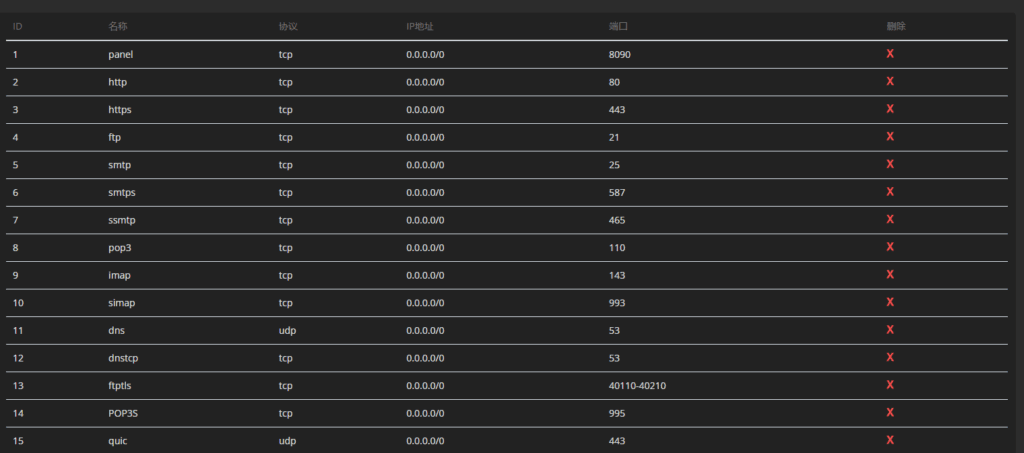
Task: Click the 名称 column header
Action: (x=118, y=26)
